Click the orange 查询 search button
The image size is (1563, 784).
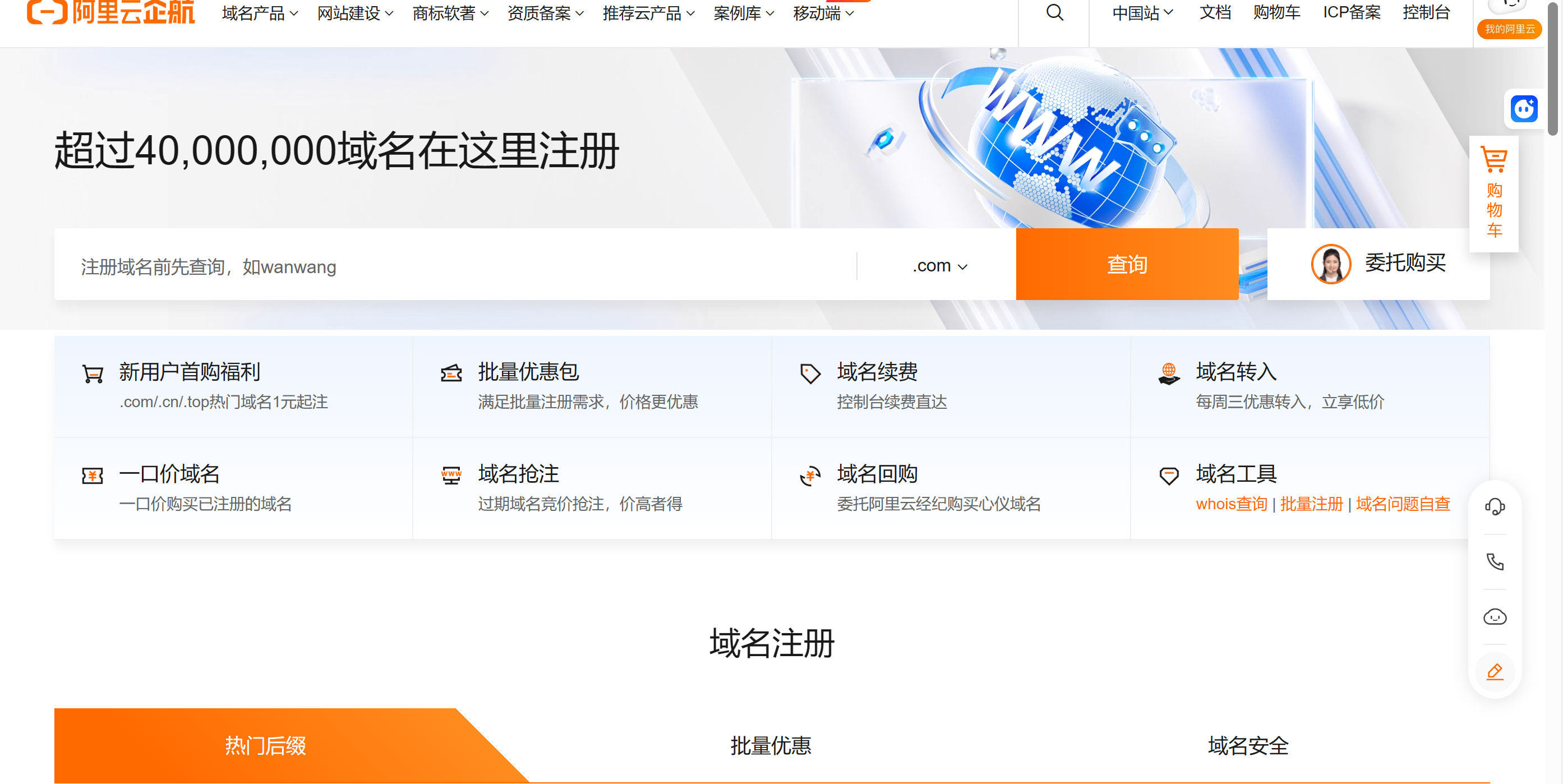tap(1127, 265)
